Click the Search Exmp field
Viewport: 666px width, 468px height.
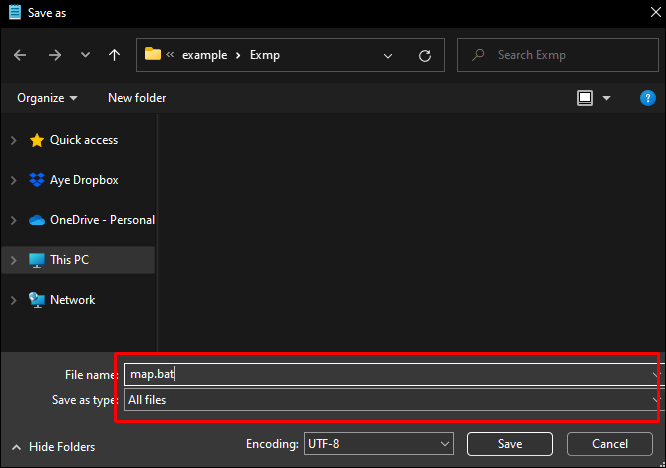coord(558,55)
